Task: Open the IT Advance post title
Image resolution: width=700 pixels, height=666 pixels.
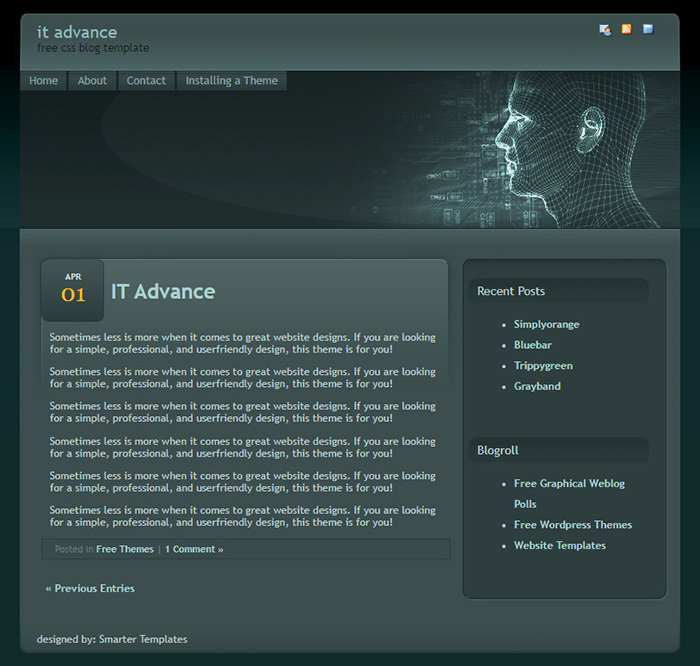Action: (x=163, y=291)
